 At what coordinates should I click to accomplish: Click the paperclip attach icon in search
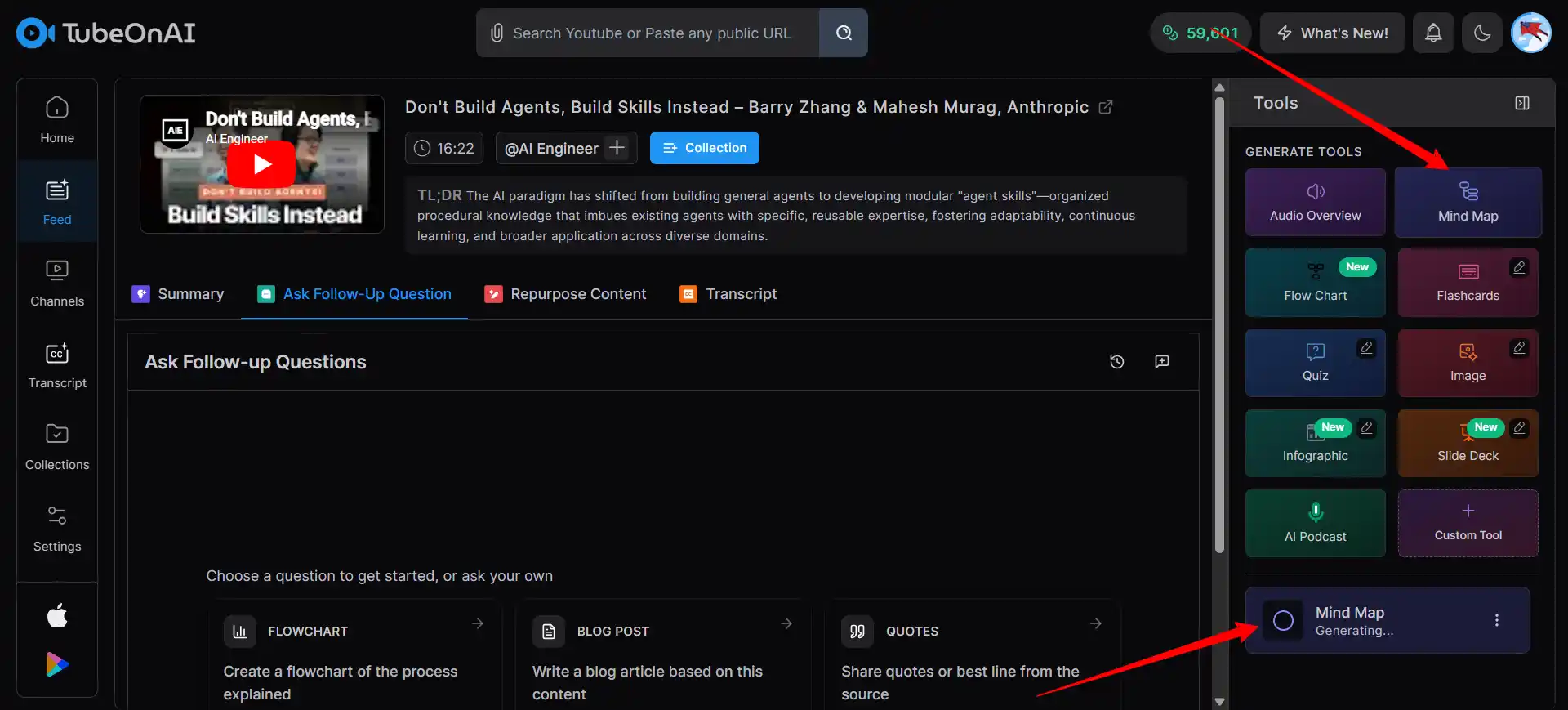[x=497, y=33]
